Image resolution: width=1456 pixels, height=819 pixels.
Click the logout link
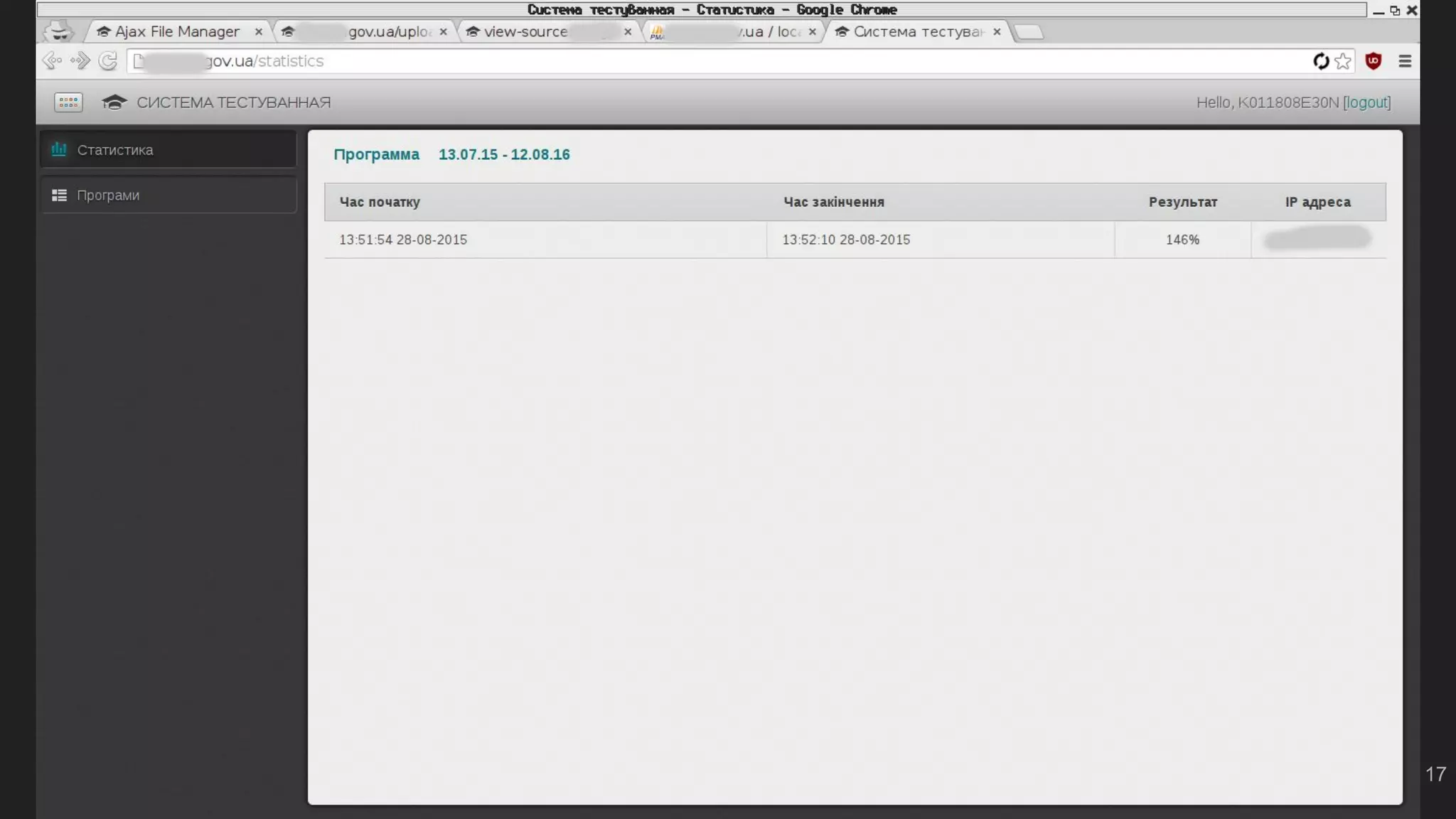(x=1366, y=102)
